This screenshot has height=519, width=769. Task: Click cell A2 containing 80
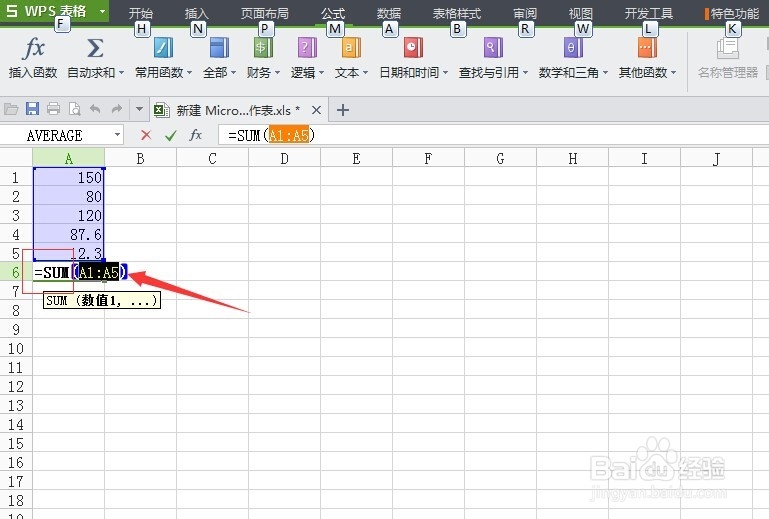pos(69,196)
